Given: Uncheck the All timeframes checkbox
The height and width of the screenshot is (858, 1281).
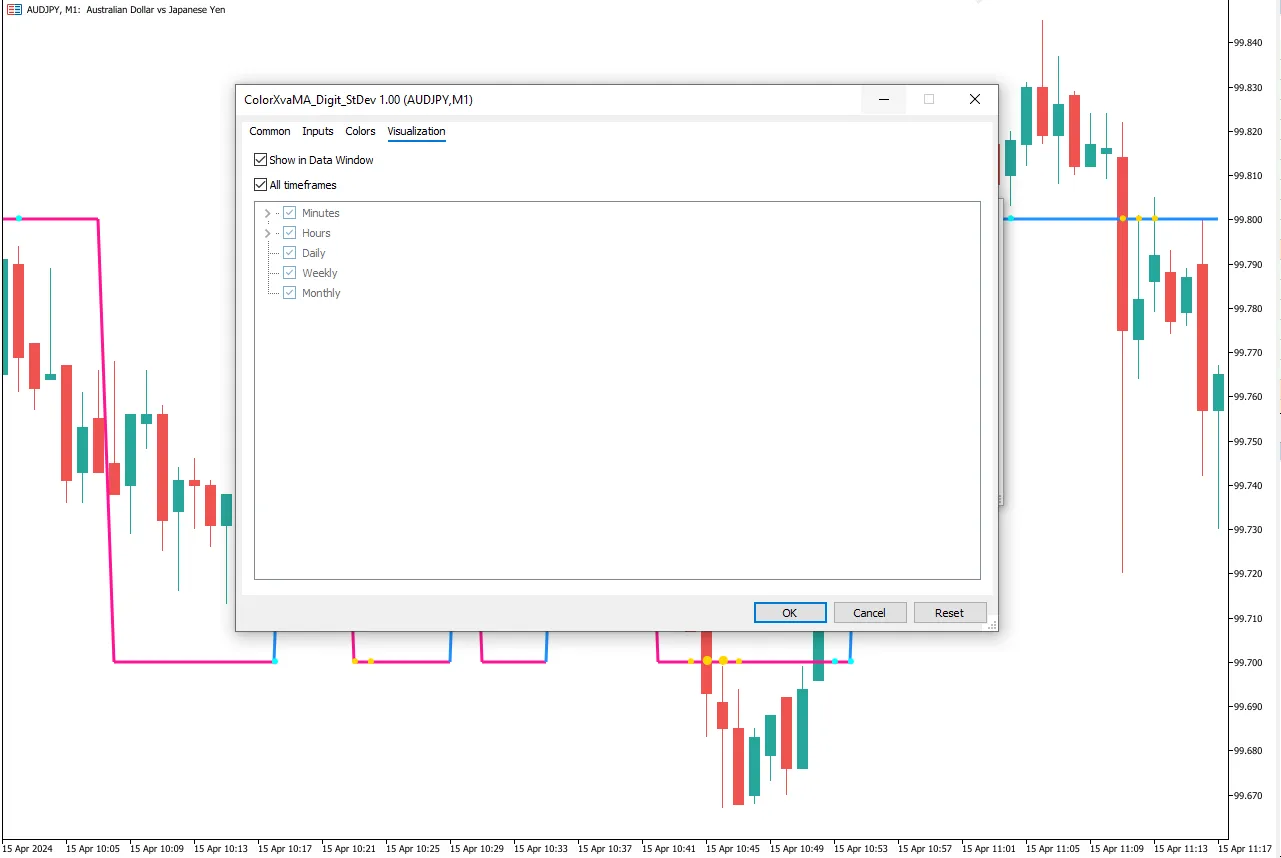Looking at the screenshot, I should click(260, 185).
